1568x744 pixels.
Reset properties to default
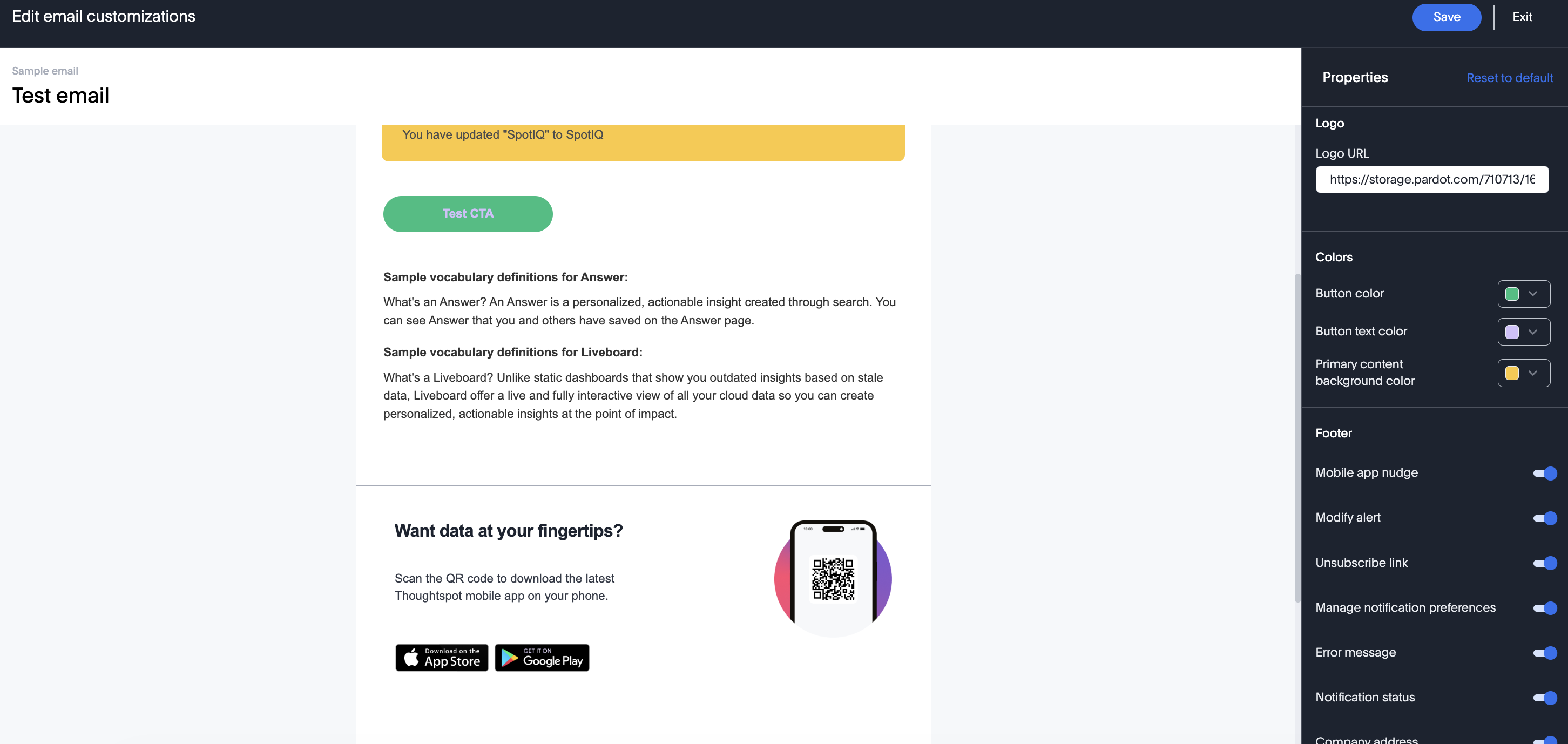click(1510, 78)
